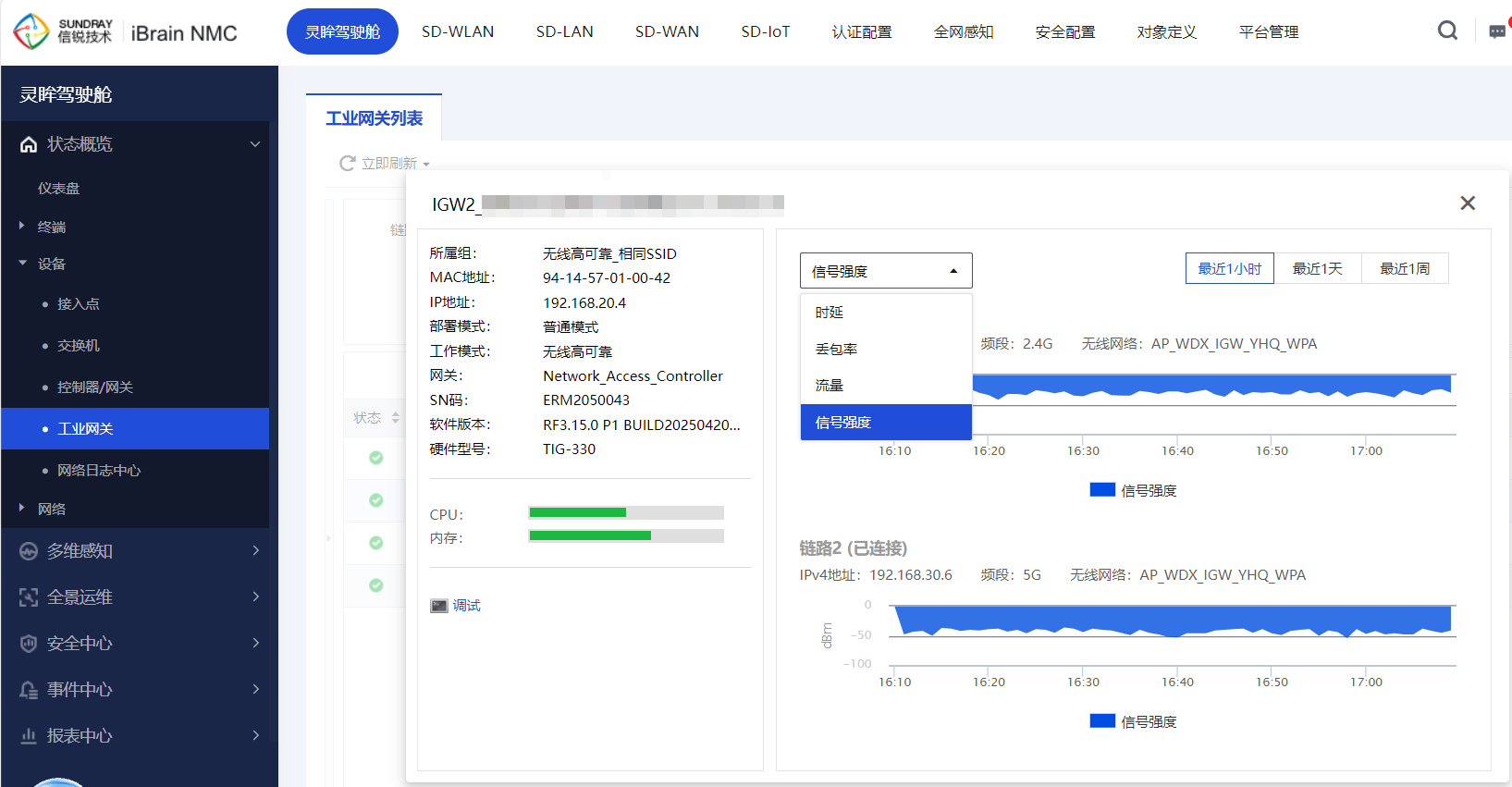Screen dimensions: 1512x787
Task: Collapse the 设备 tree node
Action: point(22,264)
